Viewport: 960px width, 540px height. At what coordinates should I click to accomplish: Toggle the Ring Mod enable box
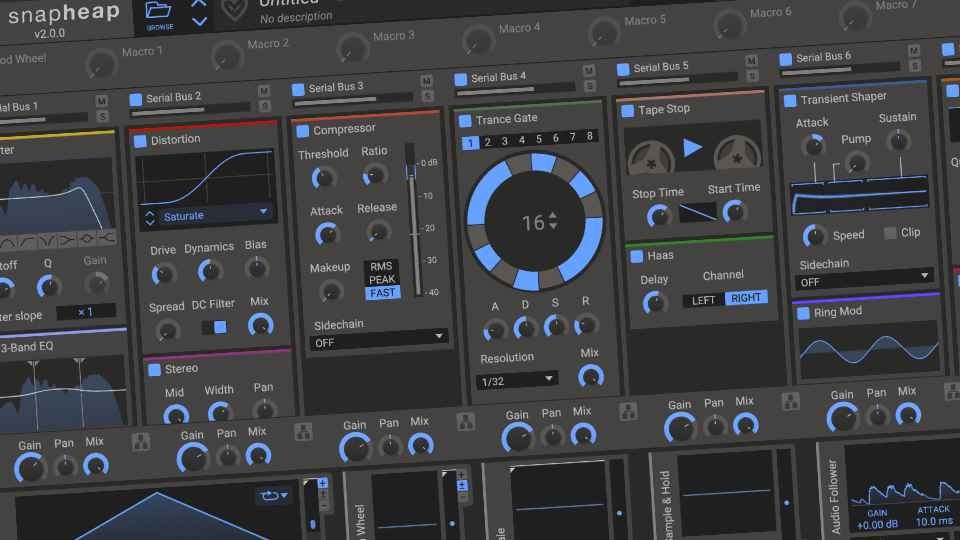[803, 313]
